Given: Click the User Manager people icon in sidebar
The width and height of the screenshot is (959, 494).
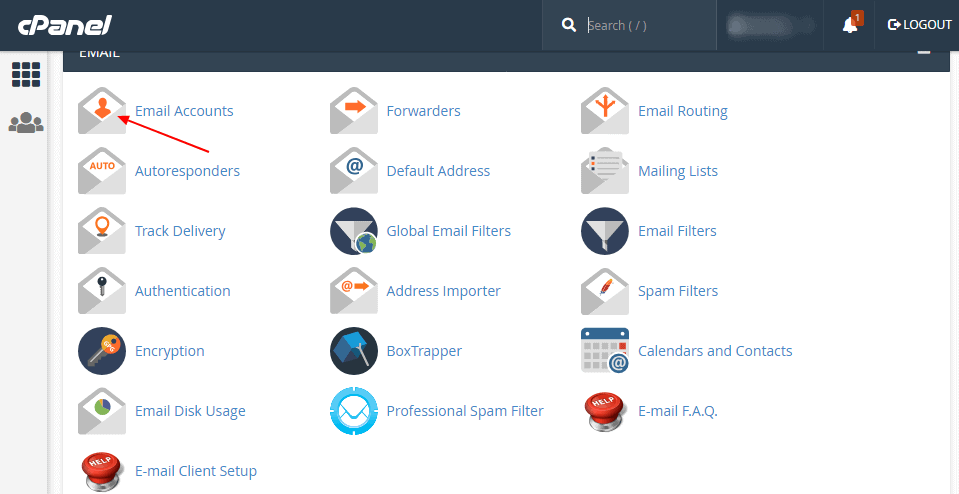Looking at the screenshot, I should tap(26, 122).
